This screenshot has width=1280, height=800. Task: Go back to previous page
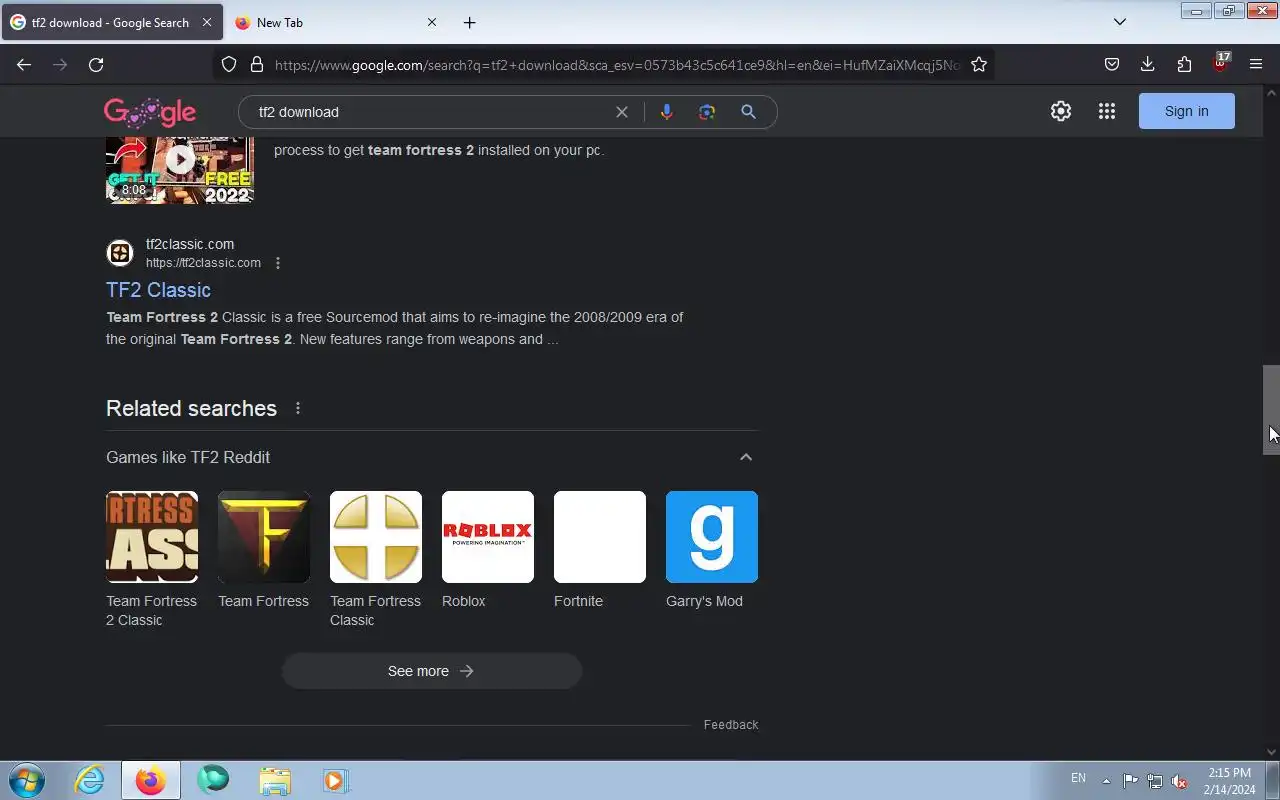[x=24, y=65]
